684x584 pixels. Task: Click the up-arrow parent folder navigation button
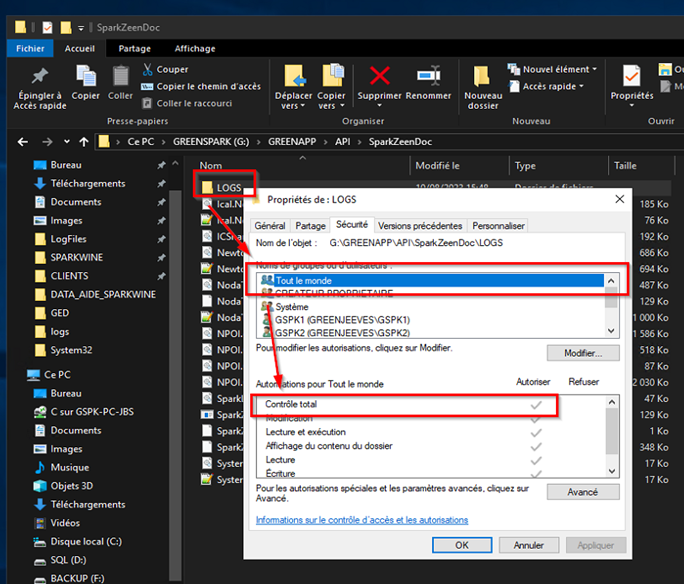pos(83,141)
